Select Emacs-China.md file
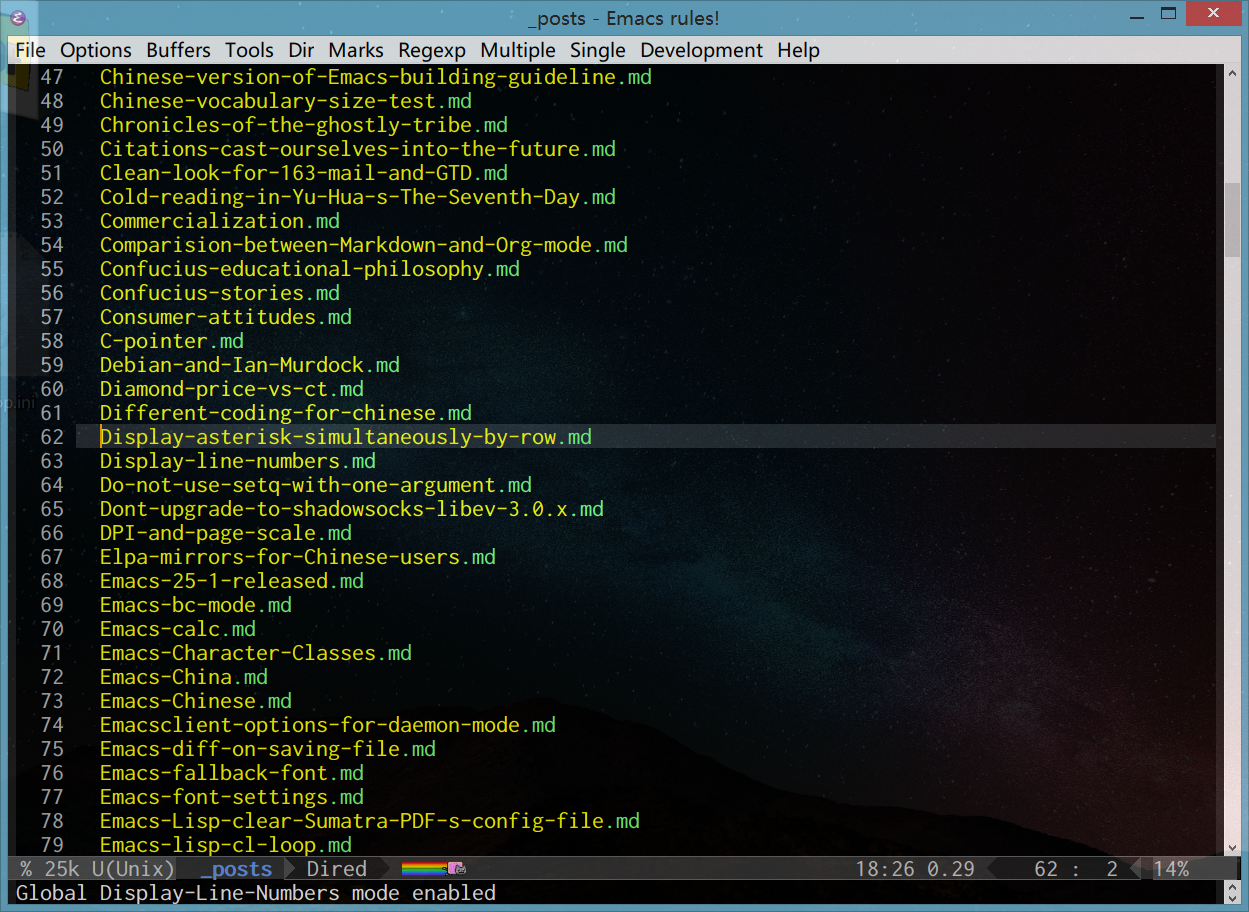Screen dimensions: 1249x912 click(184, 677)
